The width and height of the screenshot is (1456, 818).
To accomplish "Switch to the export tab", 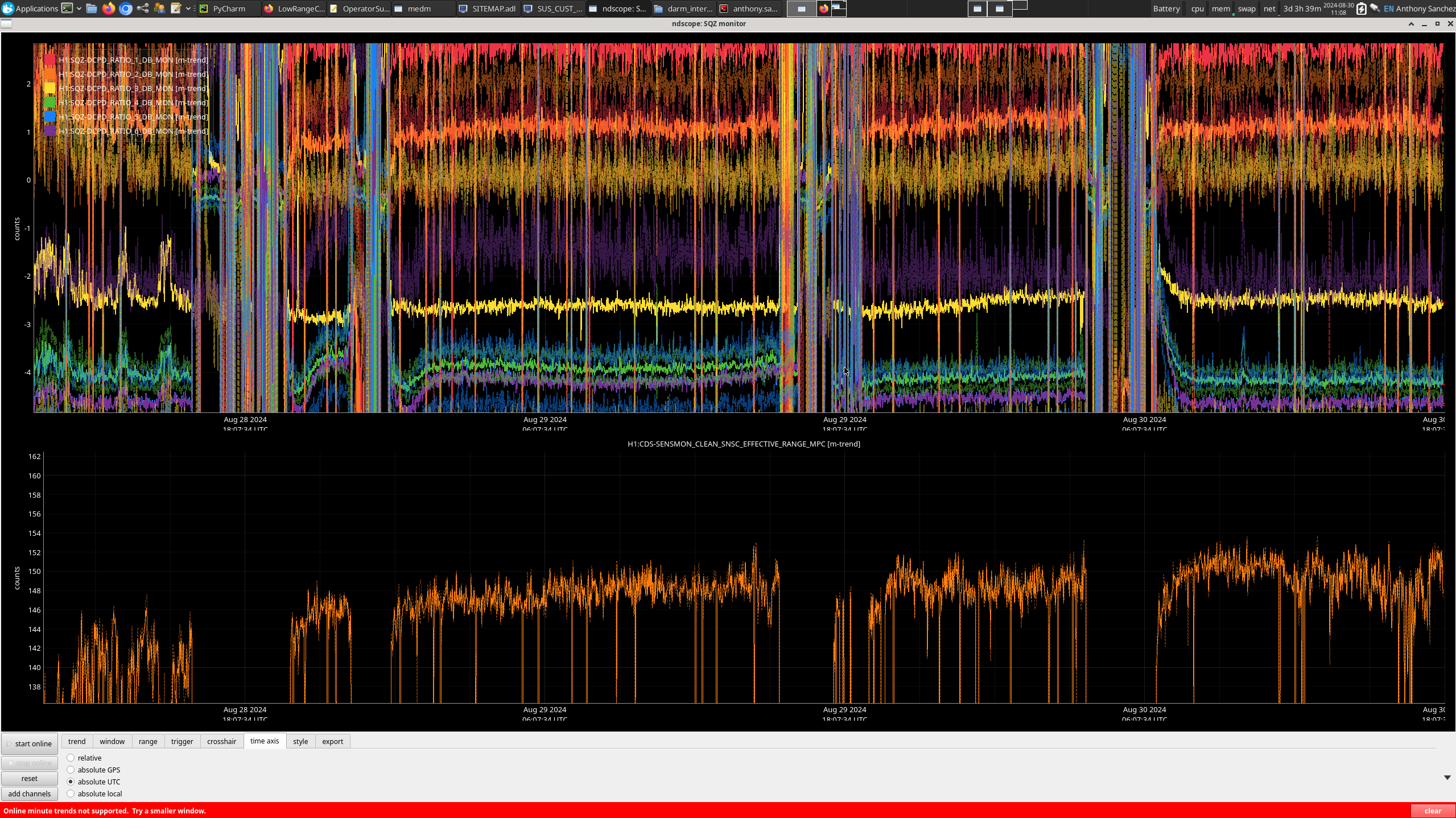I will [x=333, y=741].
